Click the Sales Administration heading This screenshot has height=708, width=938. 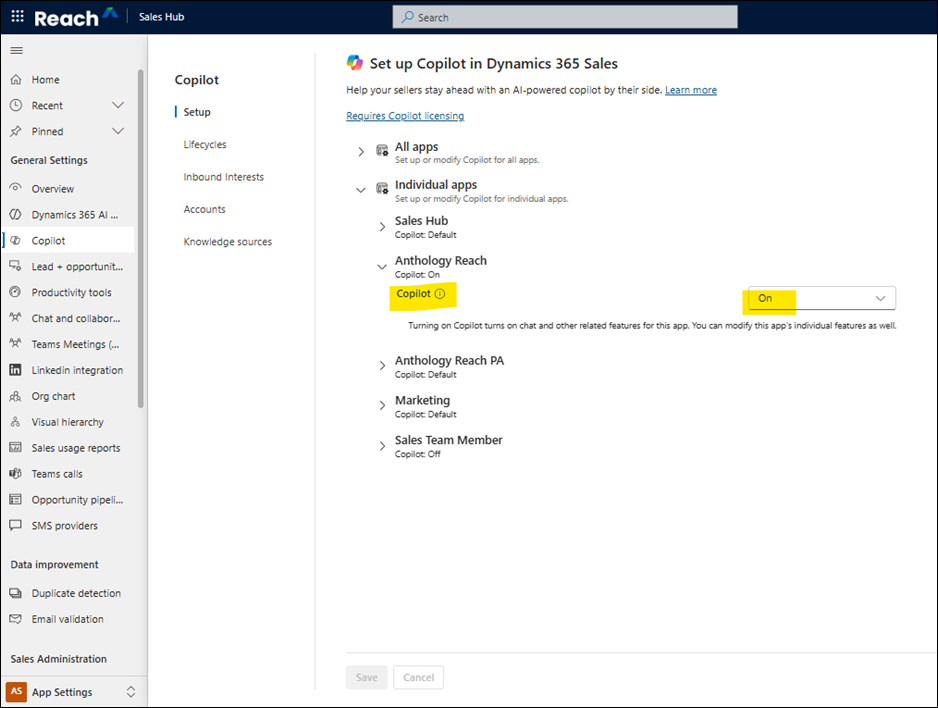[59, 659]
